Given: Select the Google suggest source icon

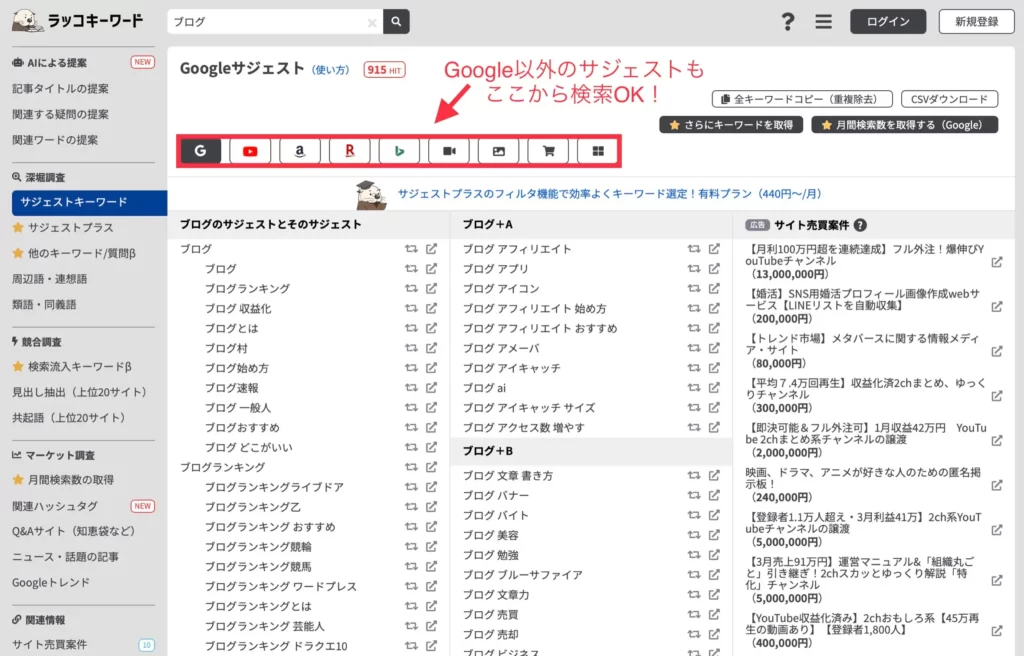Looking at the screenshot, I should pyautogui.click(x=200, y=151).
